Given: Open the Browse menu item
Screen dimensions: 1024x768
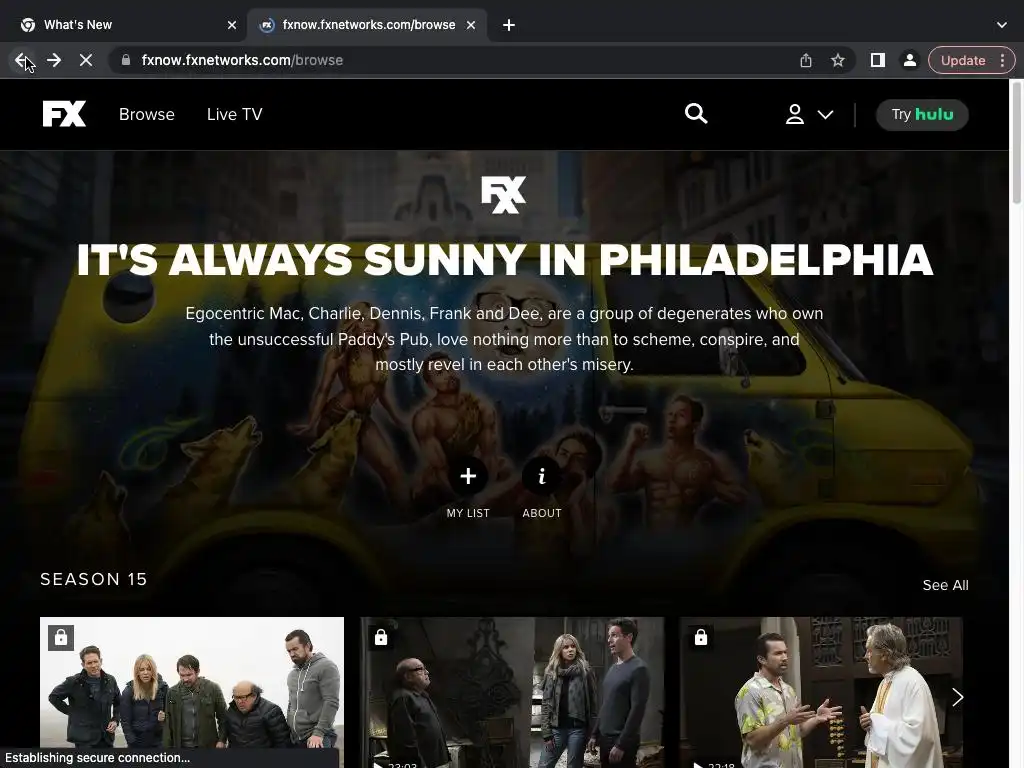Looking at the screenshot, I should [x=147, y=114].
